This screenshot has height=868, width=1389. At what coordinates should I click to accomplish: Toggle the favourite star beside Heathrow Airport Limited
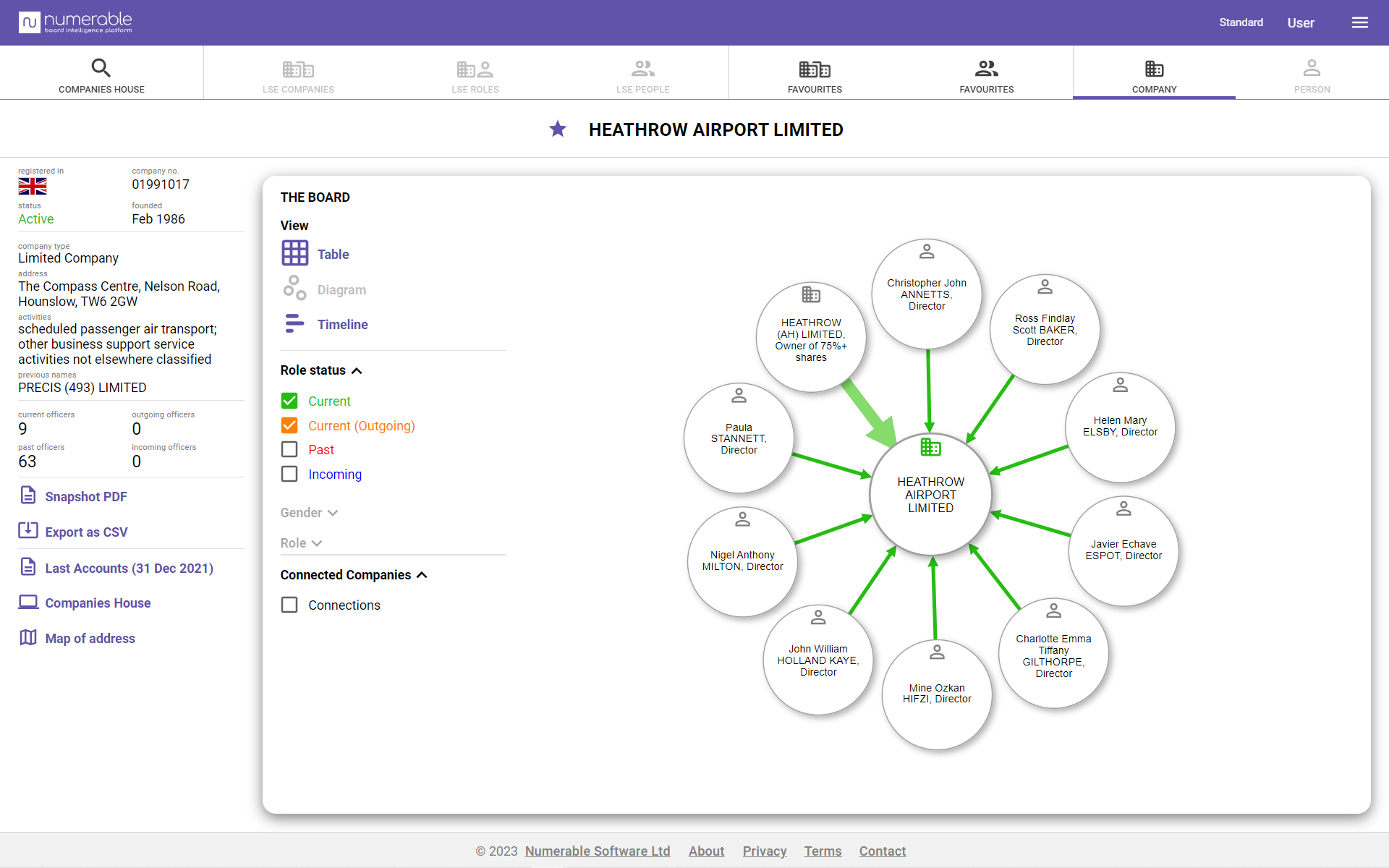pos(558,129)
